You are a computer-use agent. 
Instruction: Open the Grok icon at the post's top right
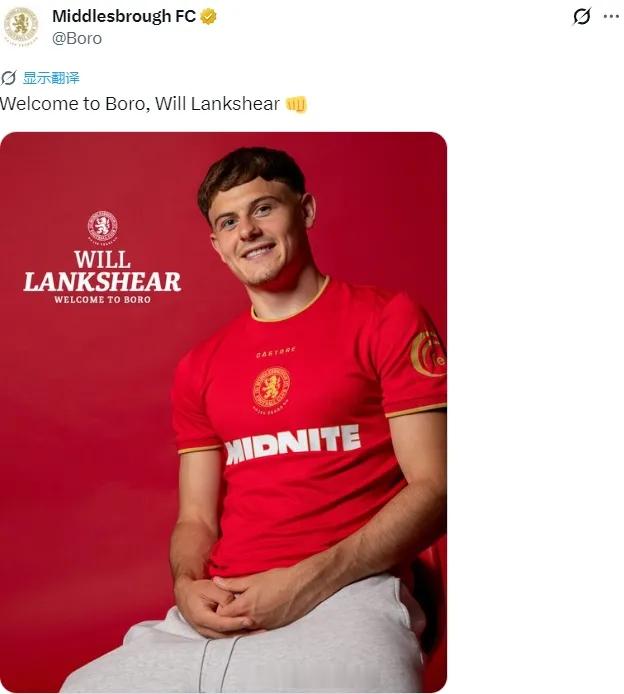tap(582, 16)
